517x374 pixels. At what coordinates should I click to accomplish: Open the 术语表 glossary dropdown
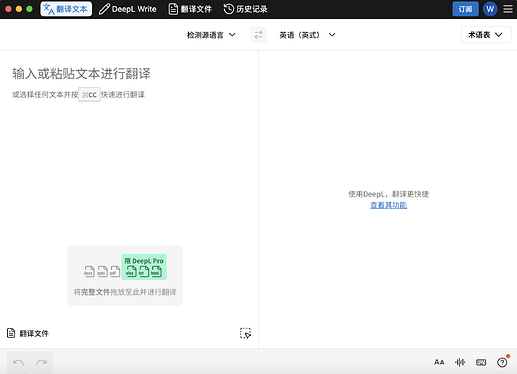click(x=486, y=35)
